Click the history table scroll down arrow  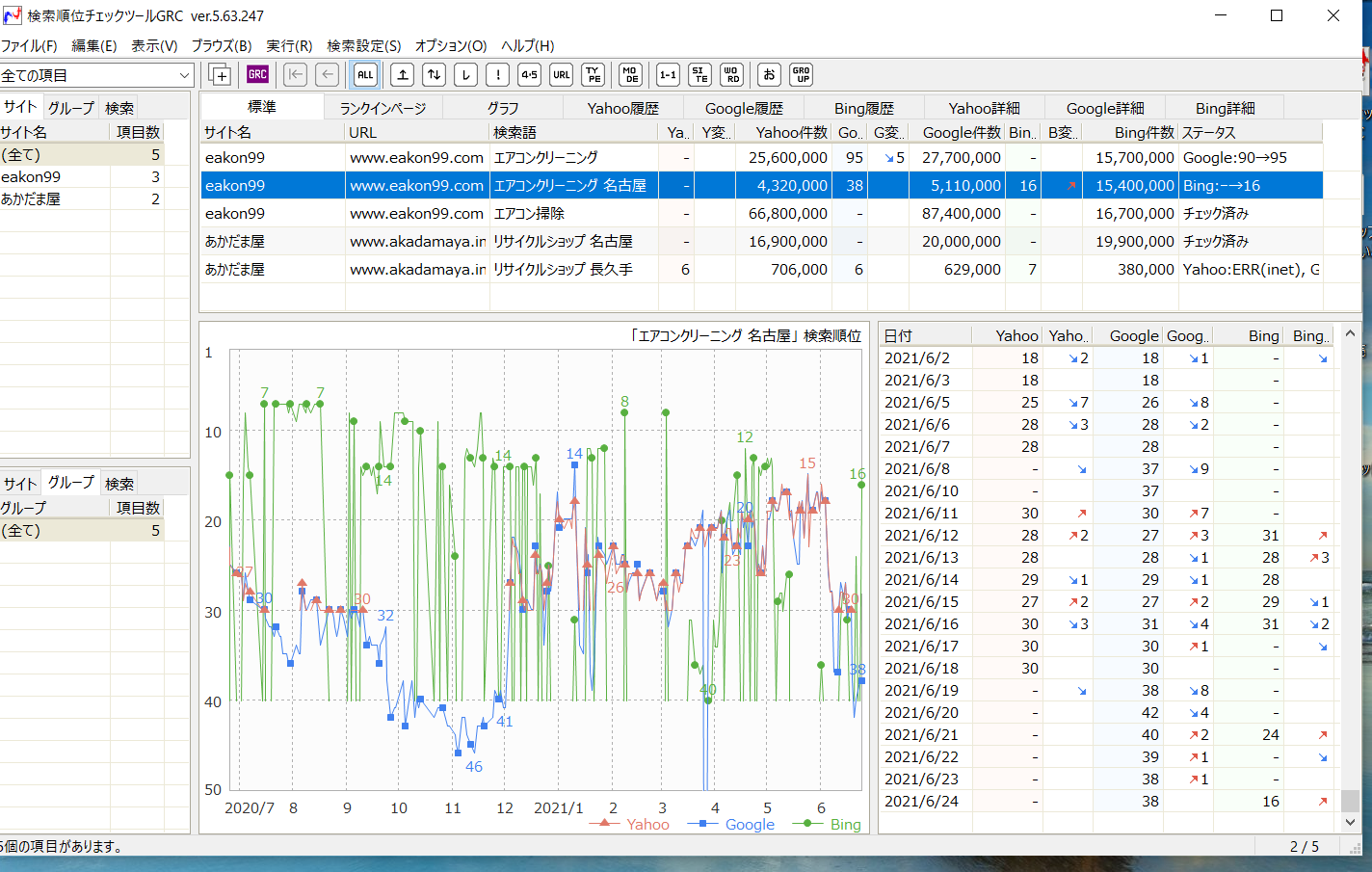point(1350,822)
